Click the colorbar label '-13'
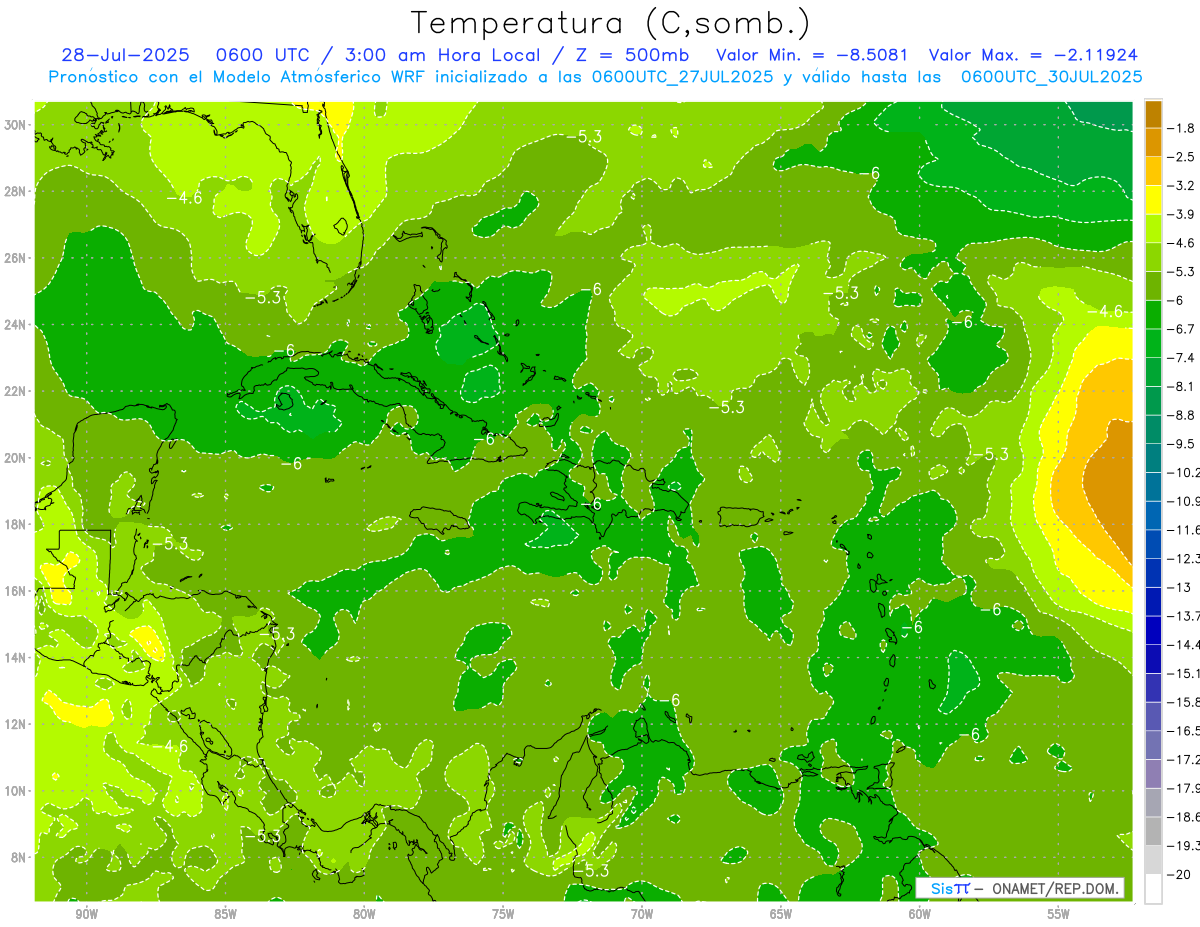This screenshot has height=927, width=1200. 1179,587
